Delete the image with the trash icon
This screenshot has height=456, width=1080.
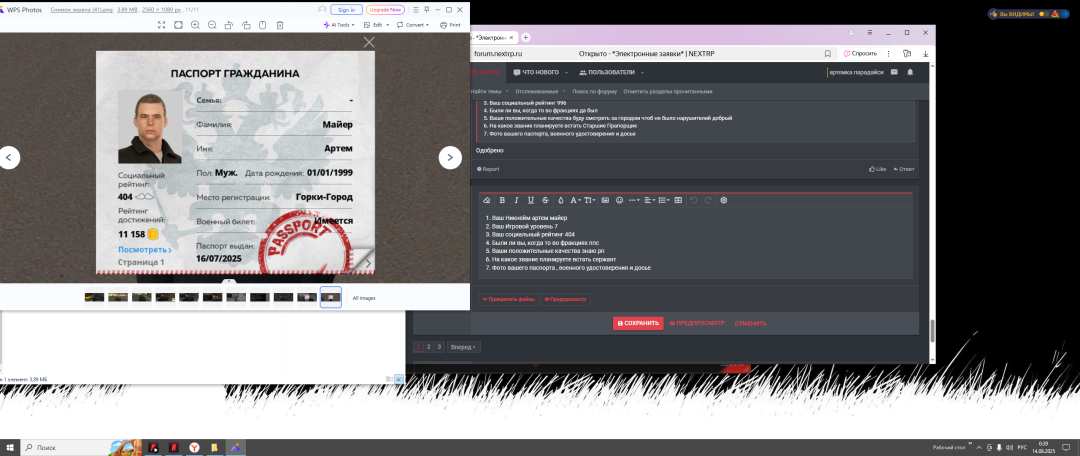tap(280, 25)
